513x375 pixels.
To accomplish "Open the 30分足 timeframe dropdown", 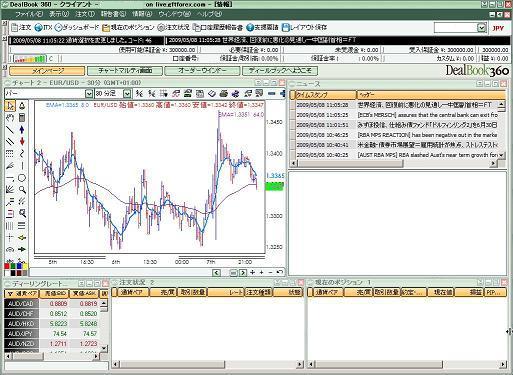I will click(127, 94).
